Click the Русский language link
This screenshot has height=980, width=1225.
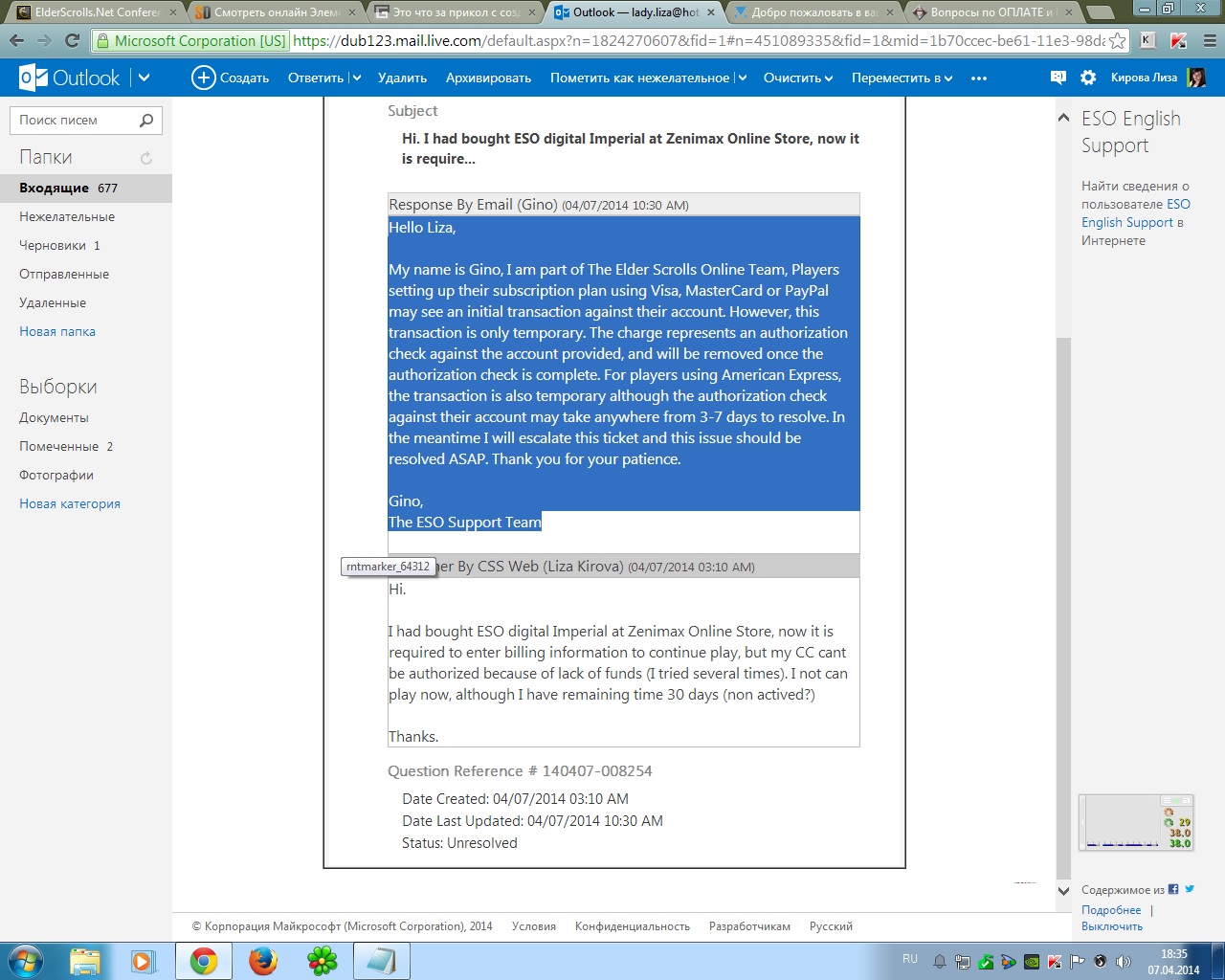pos(831,926)
